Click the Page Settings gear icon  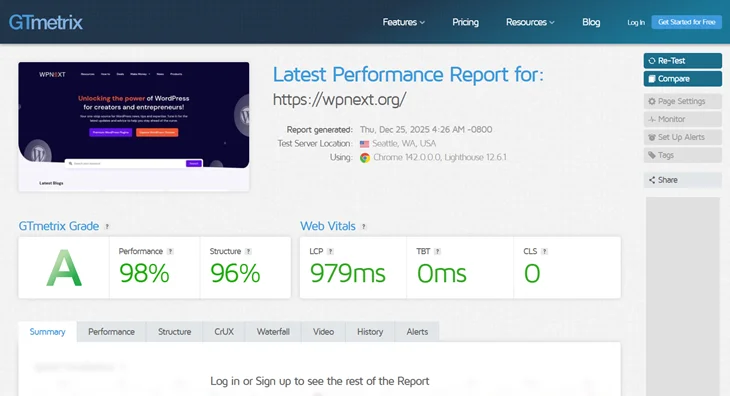tap(652, 101)
